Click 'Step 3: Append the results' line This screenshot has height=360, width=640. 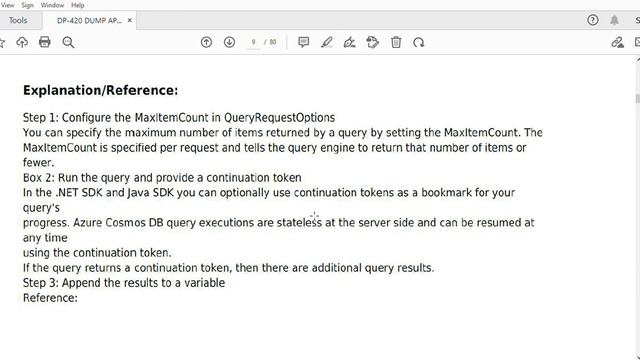(124, 282)
